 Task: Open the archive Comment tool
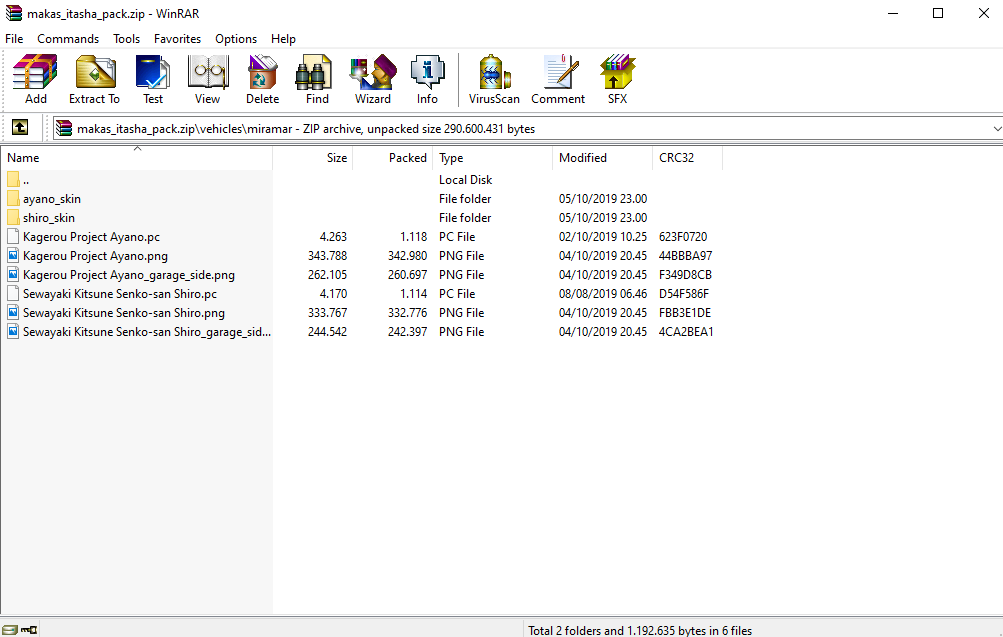559,72
